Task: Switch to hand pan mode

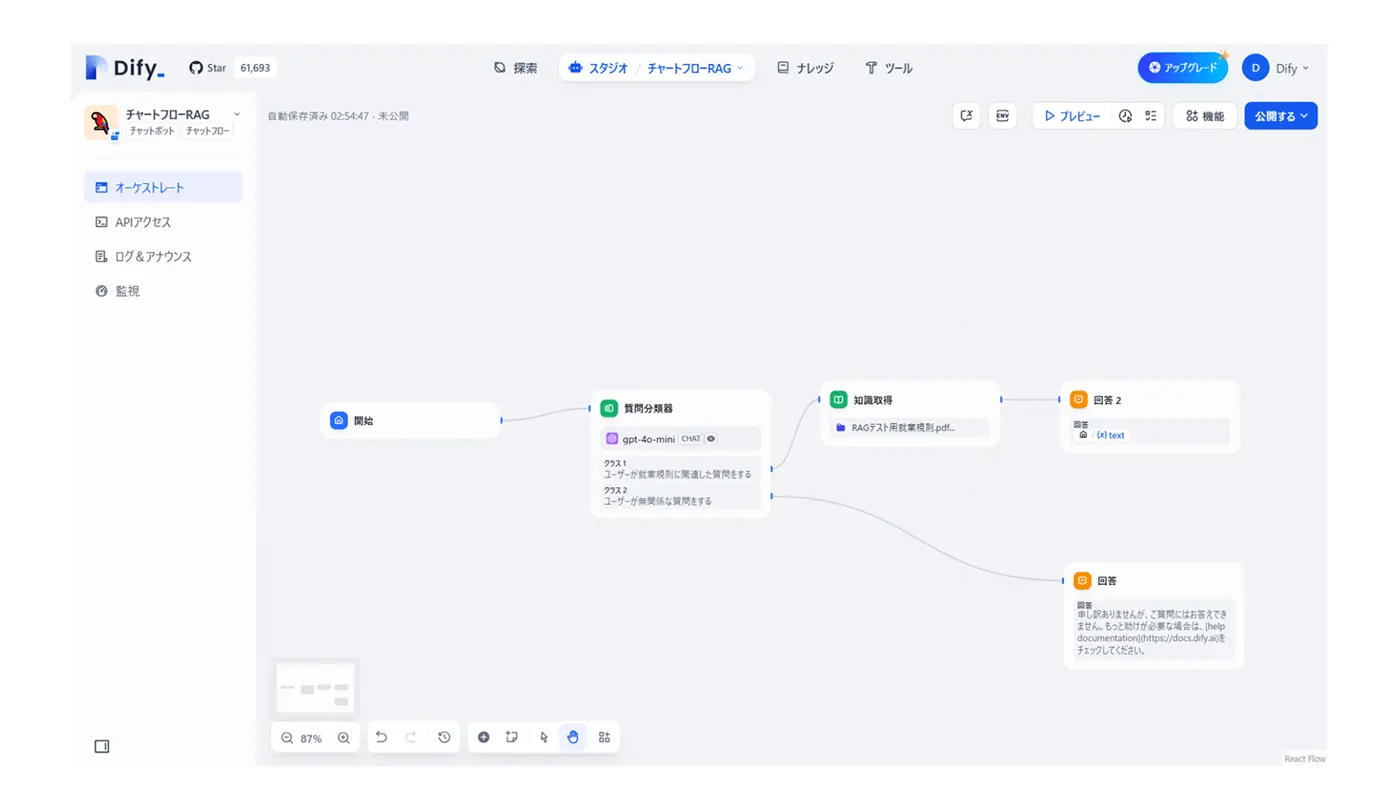Action: pos(573,738)
